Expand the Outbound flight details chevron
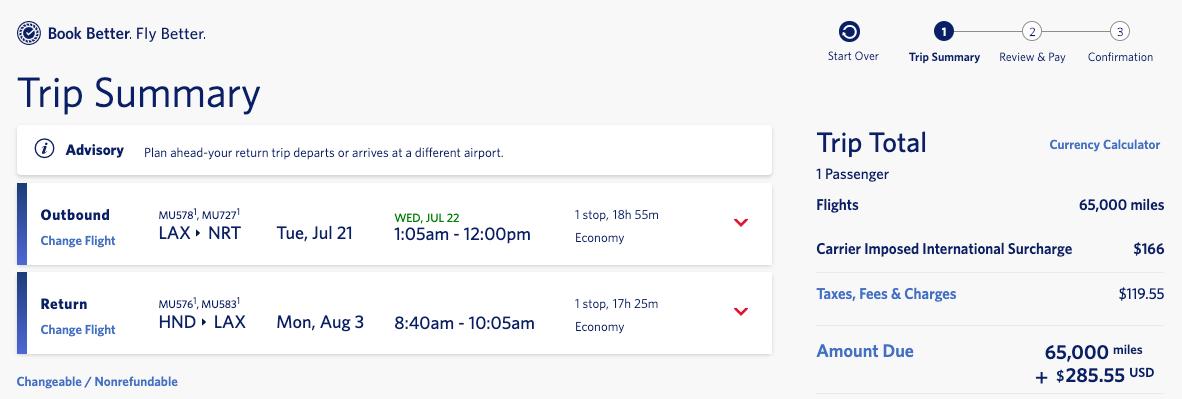Image resolution: width=1182 pixels, height=399 pixels. pyautogui.click(x=741, y=223)
